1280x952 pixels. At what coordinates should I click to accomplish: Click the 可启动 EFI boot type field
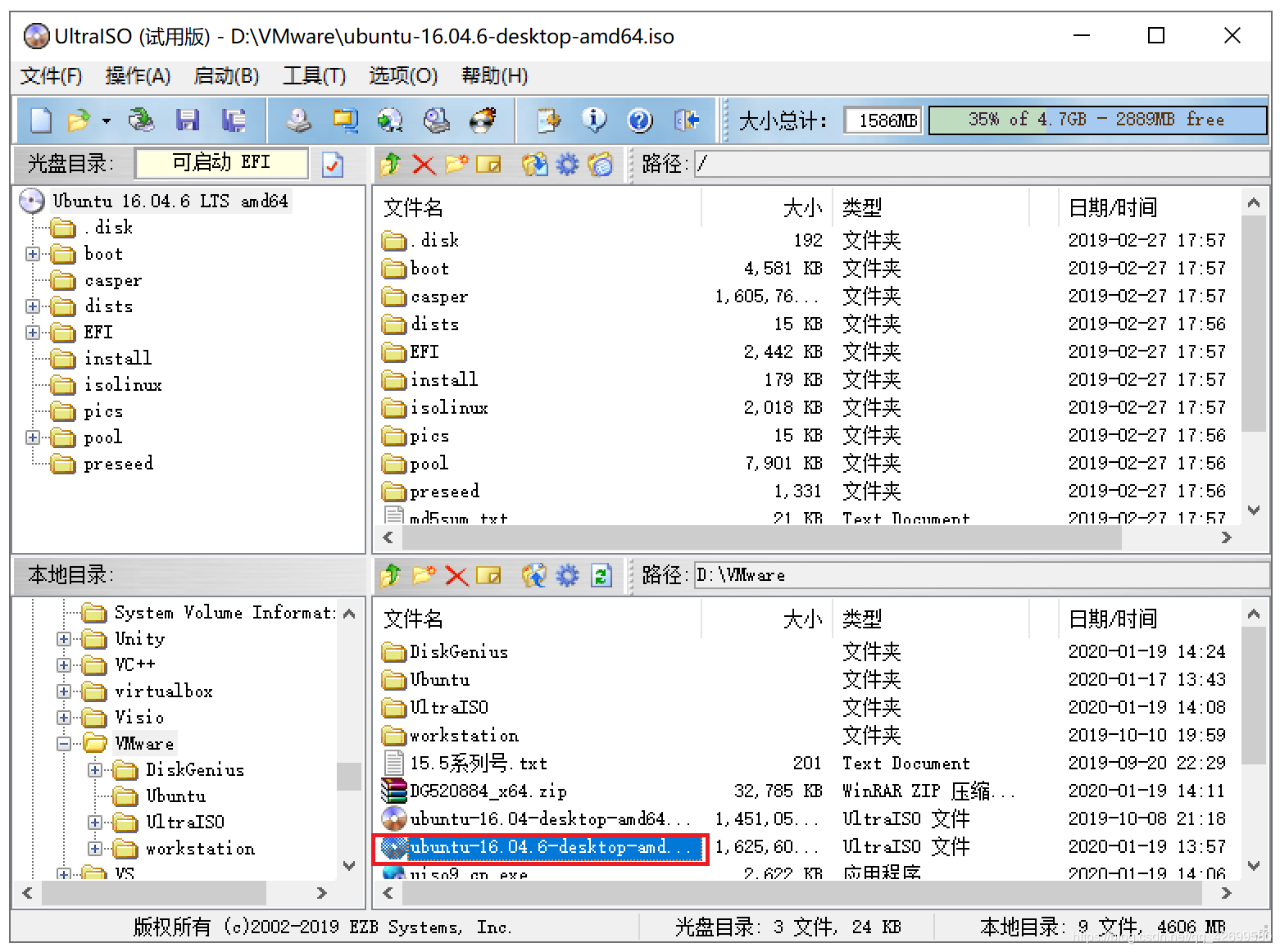click(221, 163)
